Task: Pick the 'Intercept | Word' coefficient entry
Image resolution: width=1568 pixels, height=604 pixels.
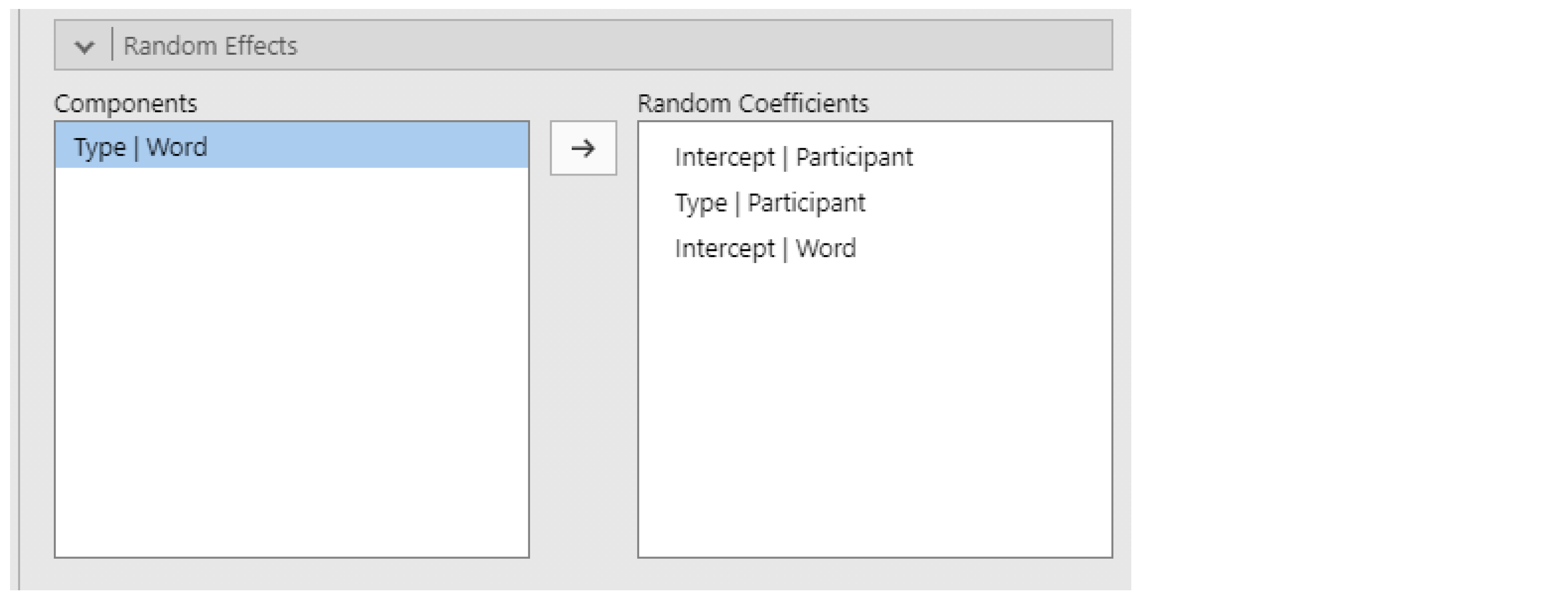Action: [x=765, y=248]
